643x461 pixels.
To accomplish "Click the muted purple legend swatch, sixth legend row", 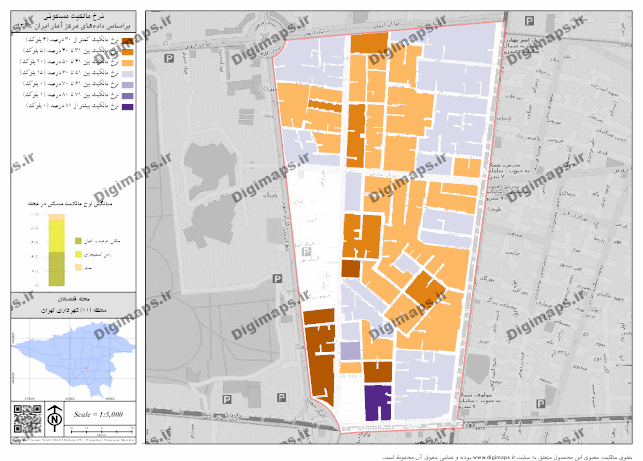I will pyautogui.click(x=128, y=96).
